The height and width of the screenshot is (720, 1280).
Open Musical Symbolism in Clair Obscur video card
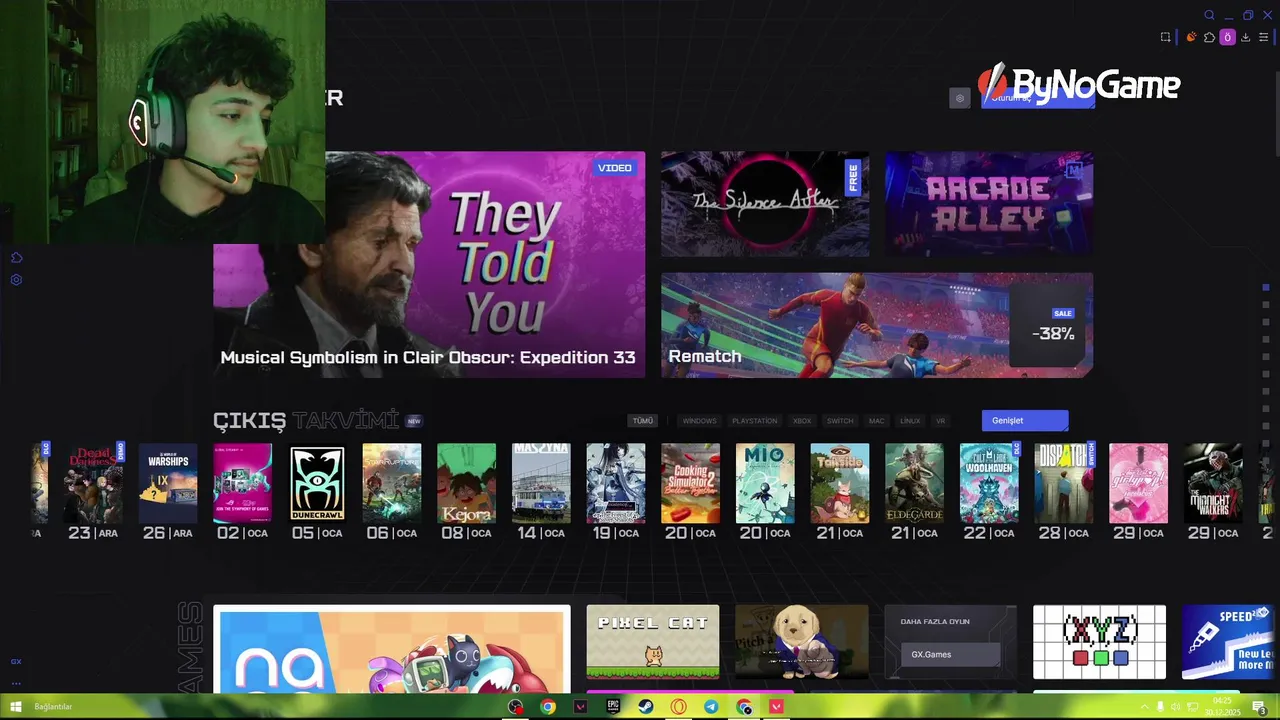(x=429, y=265)
